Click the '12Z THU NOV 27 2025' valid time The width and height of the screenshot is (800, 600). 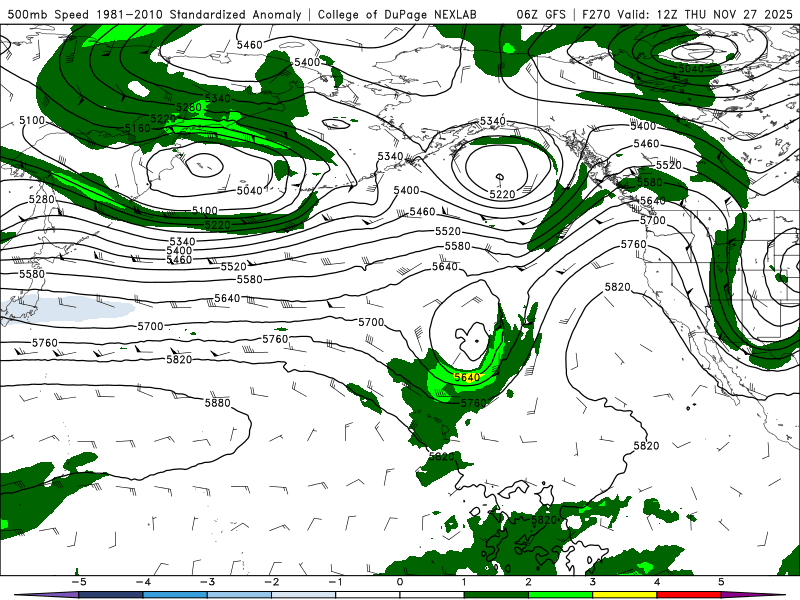coord(724,14)
